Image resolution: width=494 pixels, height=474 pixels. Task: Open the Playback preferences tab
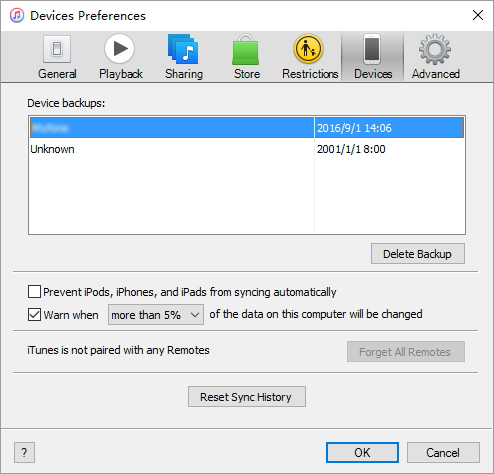pyautogui.click(x=120, y=57)
